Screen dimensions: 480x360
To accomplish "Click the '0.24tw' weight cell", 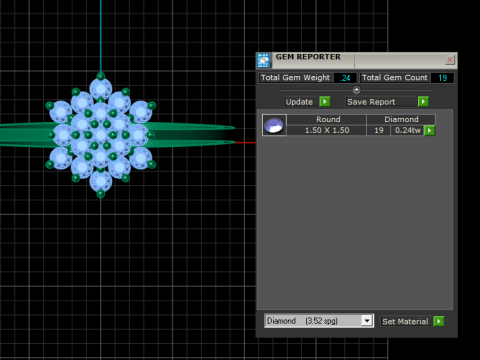I will (407, 130).
